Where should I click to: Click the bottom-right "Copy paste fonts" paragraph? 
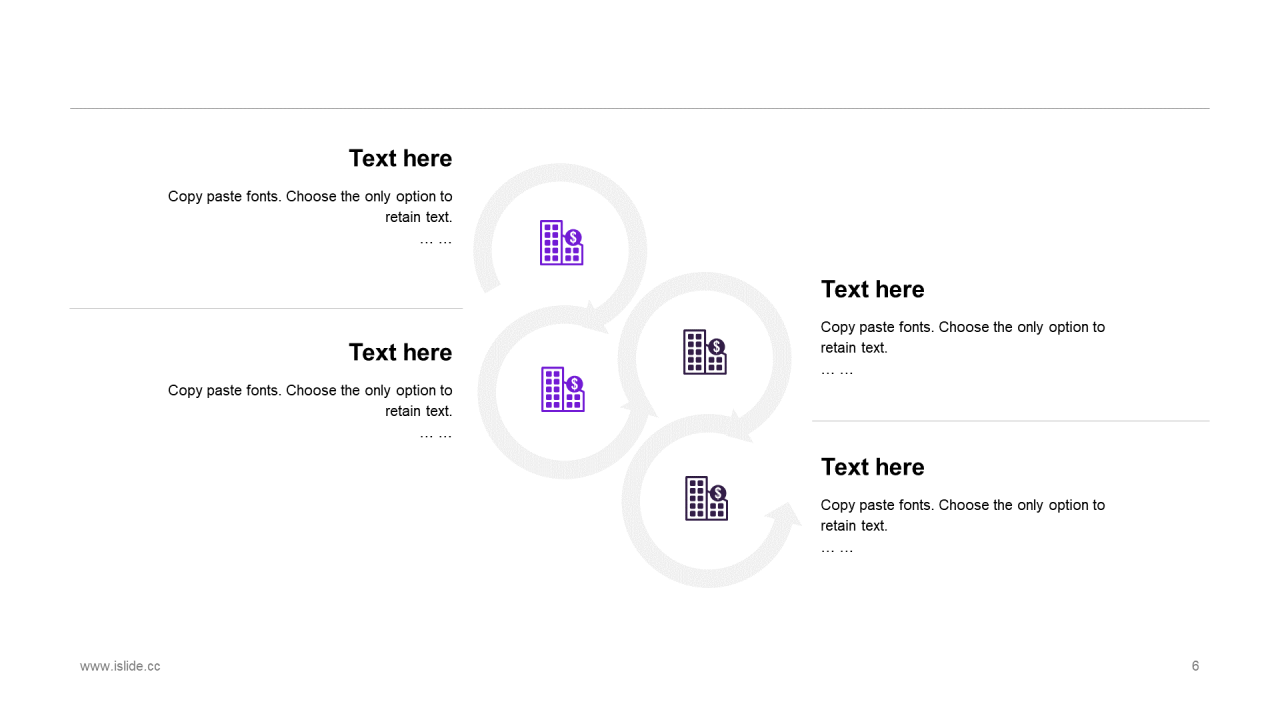pyautogui.click(x=962, y=515)
